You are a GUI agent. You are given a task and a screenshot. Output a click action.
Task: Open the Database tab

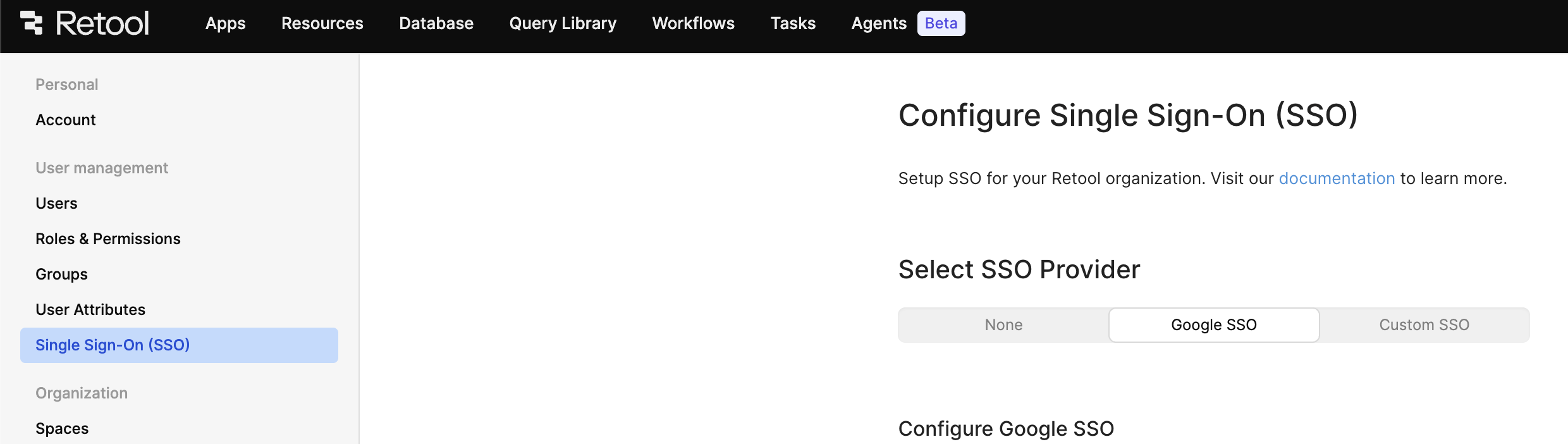(436, 23)
